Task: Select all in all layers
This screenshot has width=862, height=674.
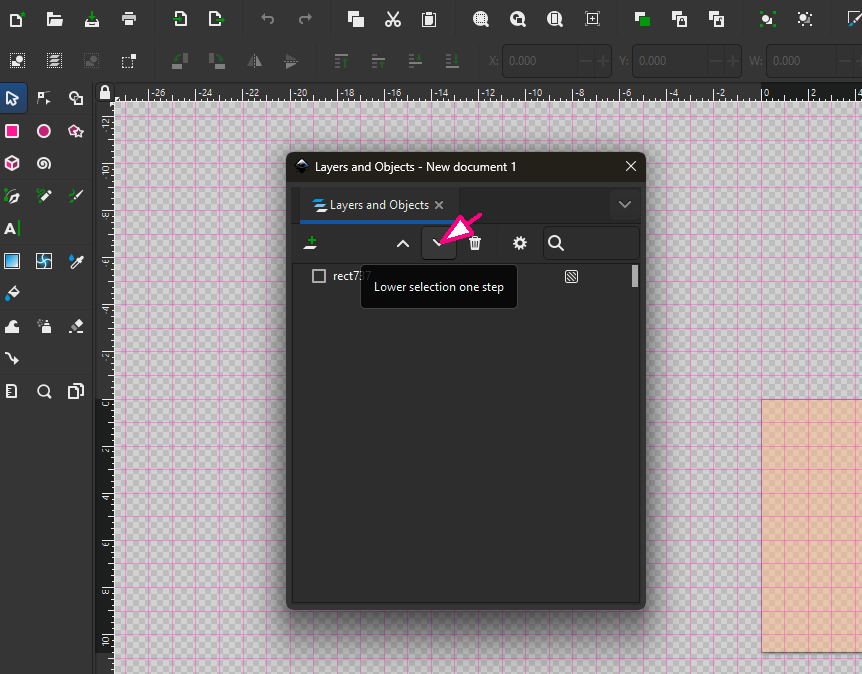Action: point(54,60)
